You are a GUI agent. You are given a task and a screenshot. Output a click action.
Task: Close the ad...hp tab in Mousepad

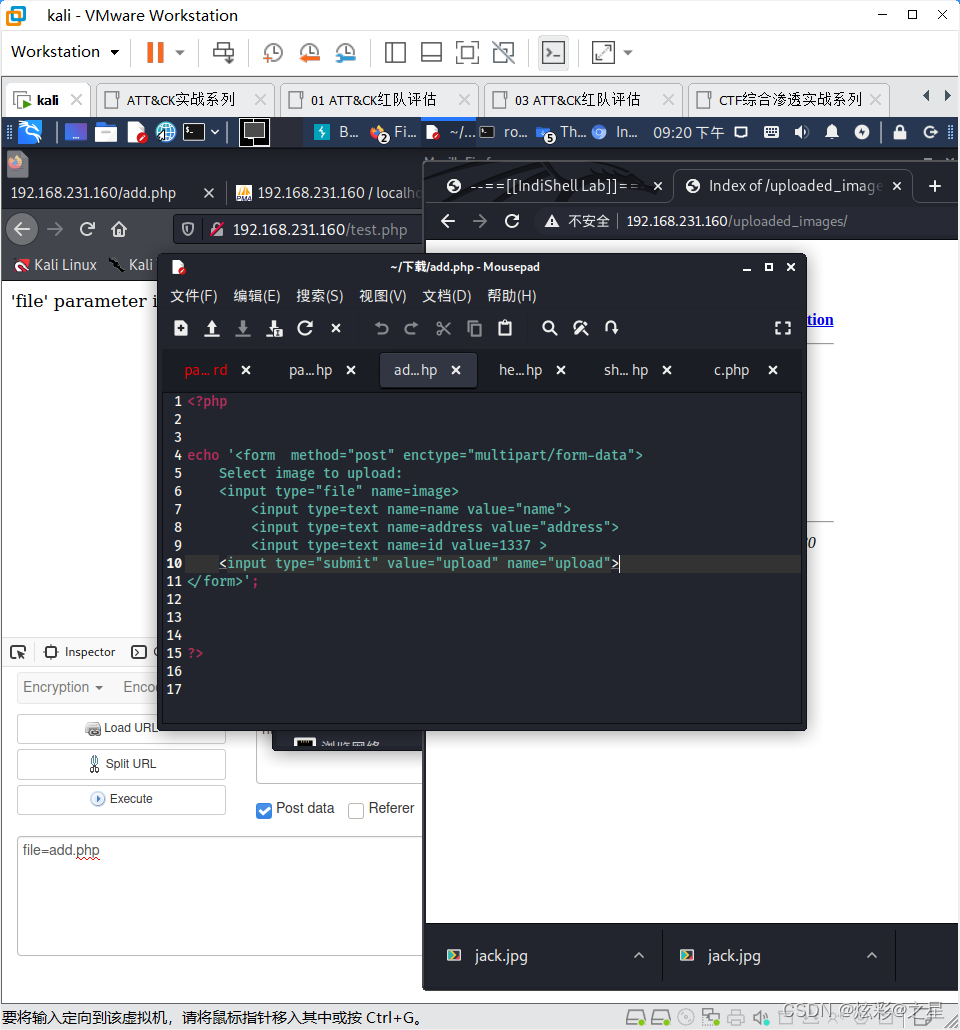(456, 370)
